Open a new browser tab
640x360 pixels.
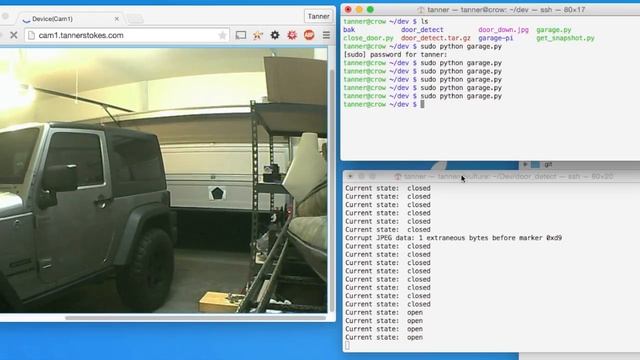pos(135,19)
